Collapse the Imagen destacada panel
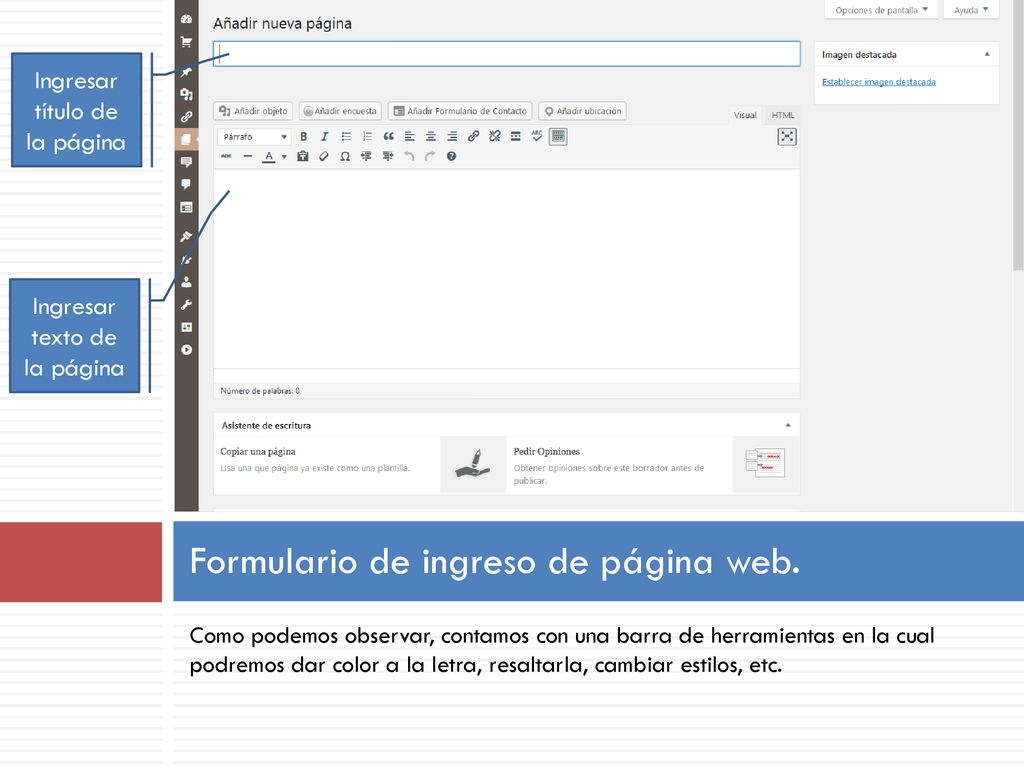 point(987,54)
